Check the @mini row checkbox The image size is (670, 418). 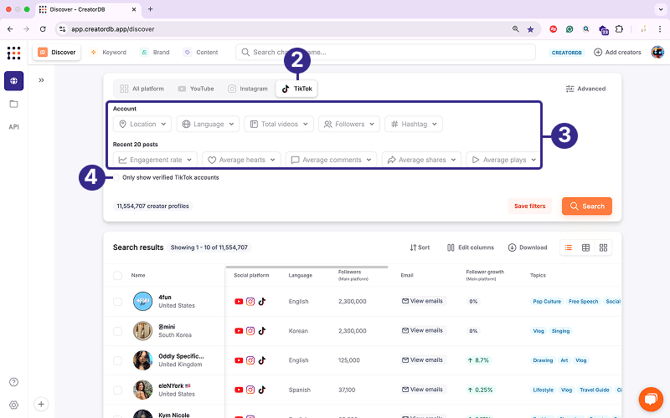(118, 331)
